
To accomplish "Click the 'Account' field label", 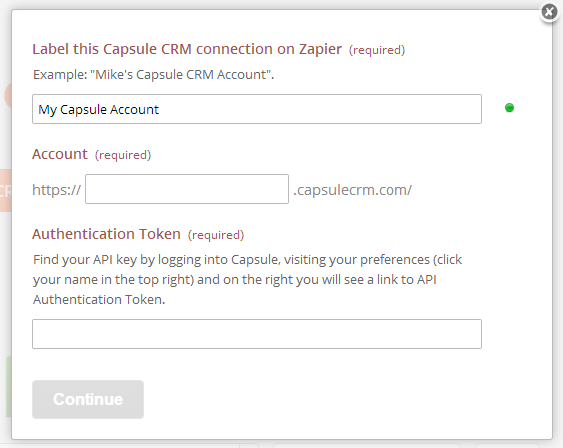I will (x=60, y=154).
